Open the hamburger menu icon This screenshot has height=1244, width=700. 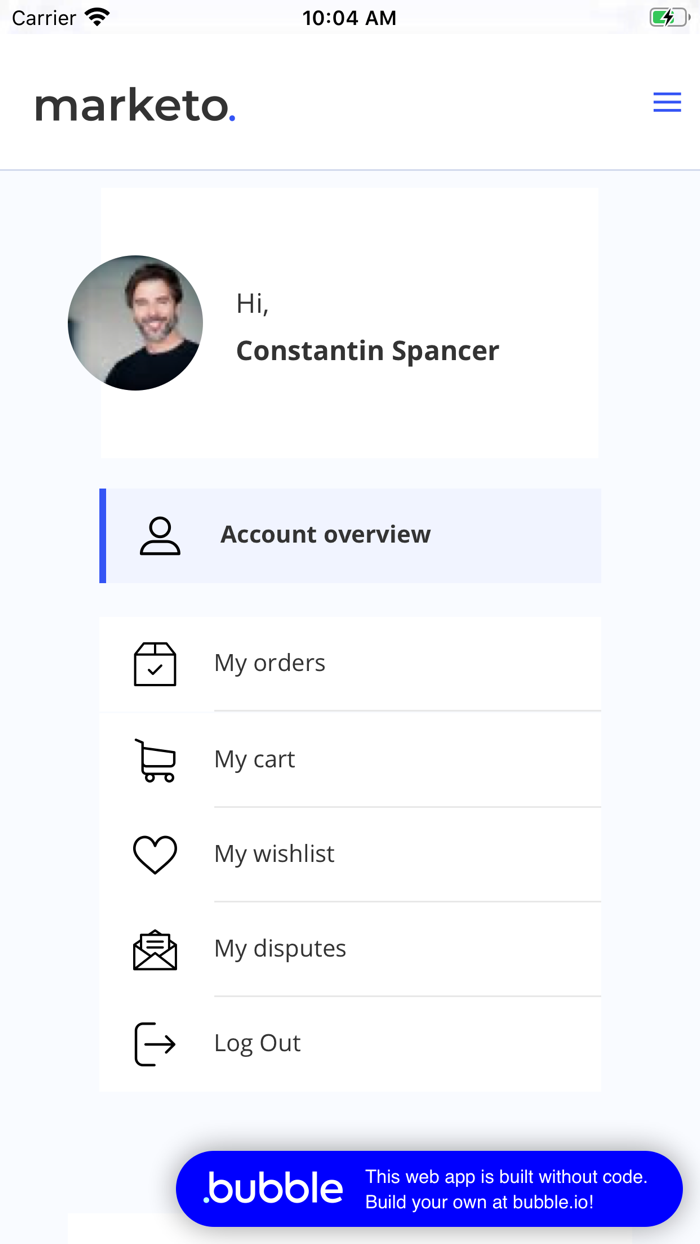point(667,102)
